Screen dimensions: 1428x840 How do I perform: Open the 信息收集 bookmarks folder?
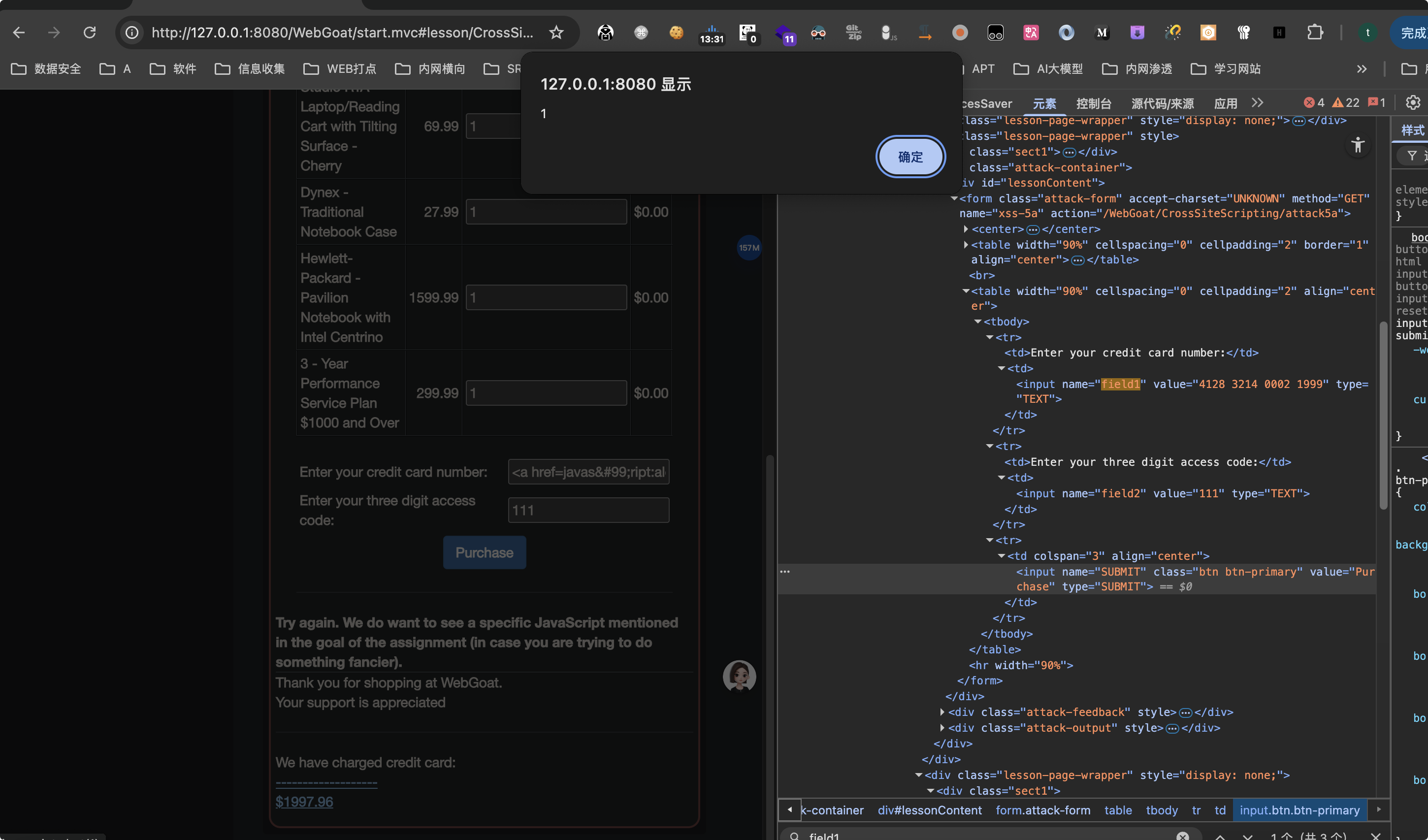(250, 69)
